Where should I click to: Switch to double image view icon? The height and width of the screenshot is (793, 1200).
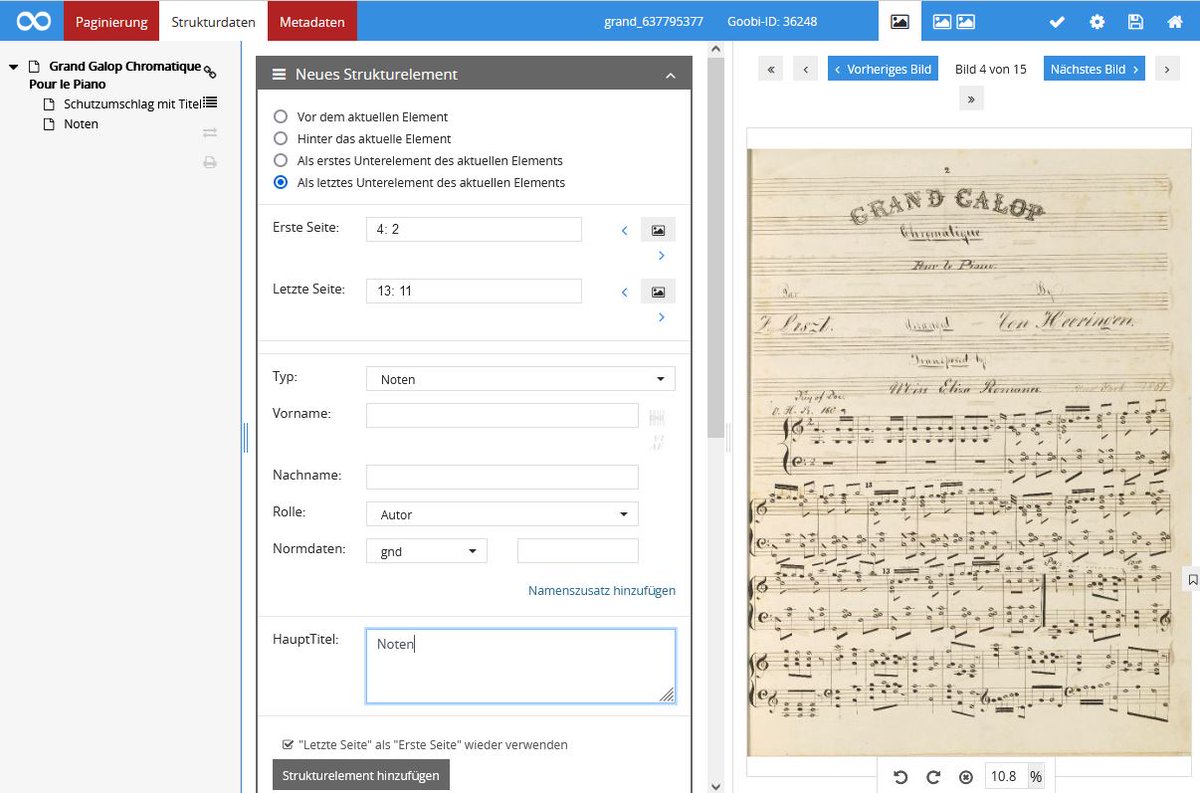954,21
